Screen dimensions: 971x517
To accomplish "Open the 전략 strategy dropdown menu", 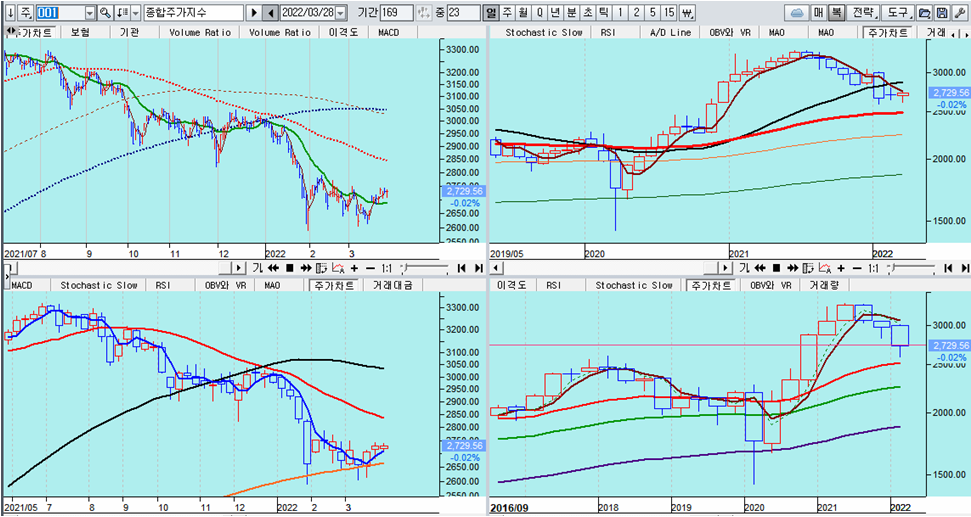I will coord(861,13).
